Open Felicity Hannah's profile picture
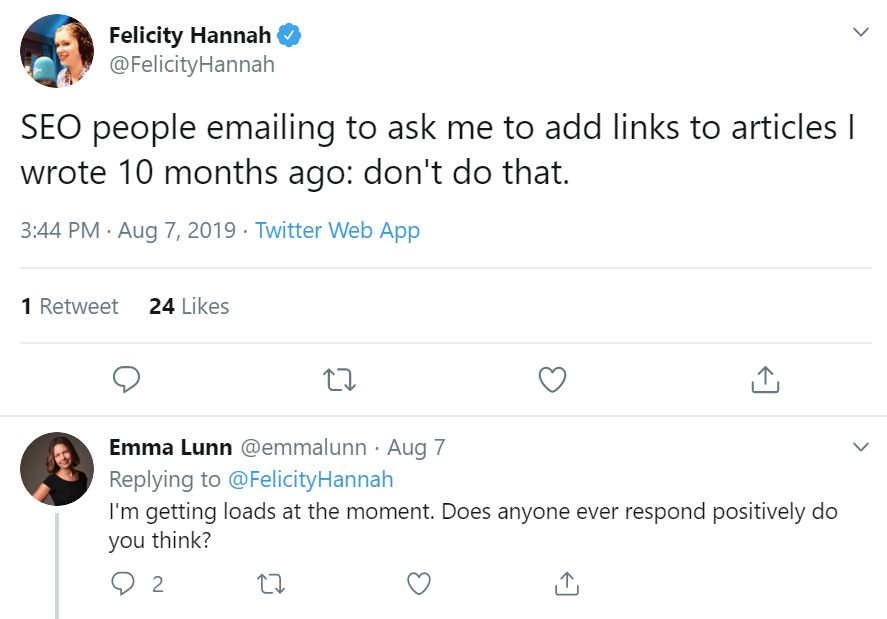887x619 pixels. click(57, 51)
